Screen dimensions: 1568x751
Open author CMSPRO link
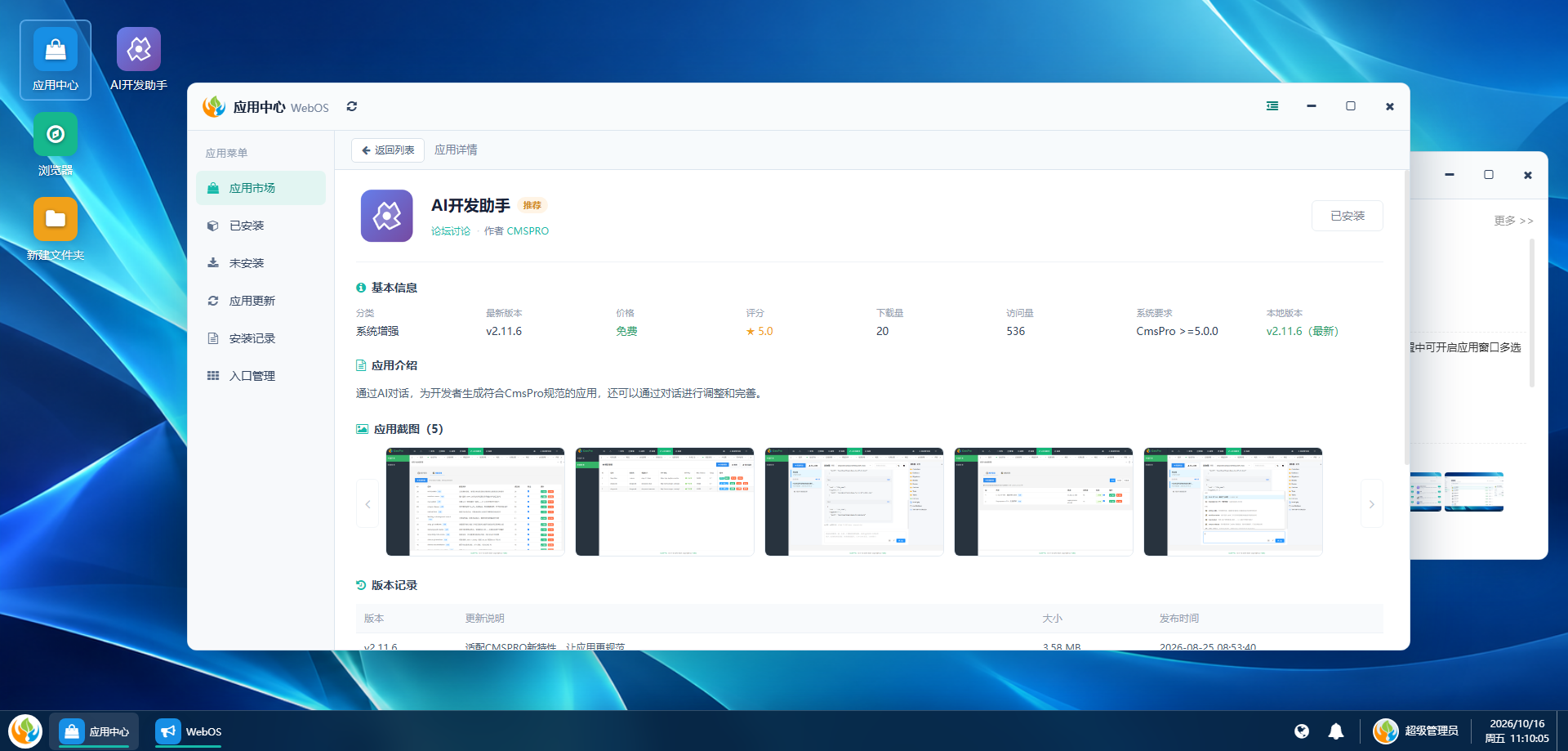click(528, 231)
